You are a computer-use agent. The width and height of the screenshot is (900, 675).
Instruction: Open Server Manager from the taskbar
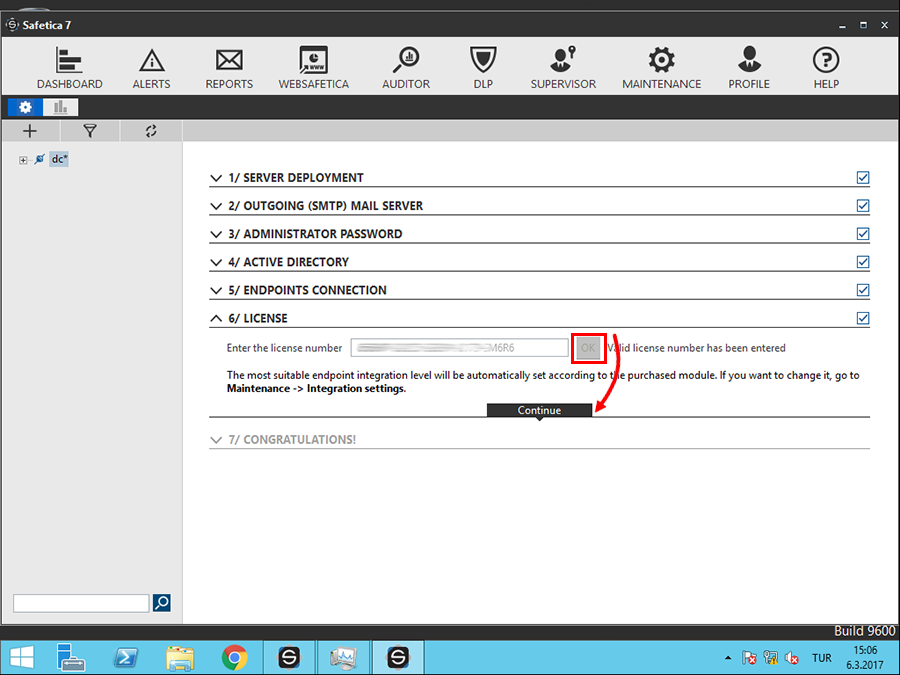coord(71,657)
